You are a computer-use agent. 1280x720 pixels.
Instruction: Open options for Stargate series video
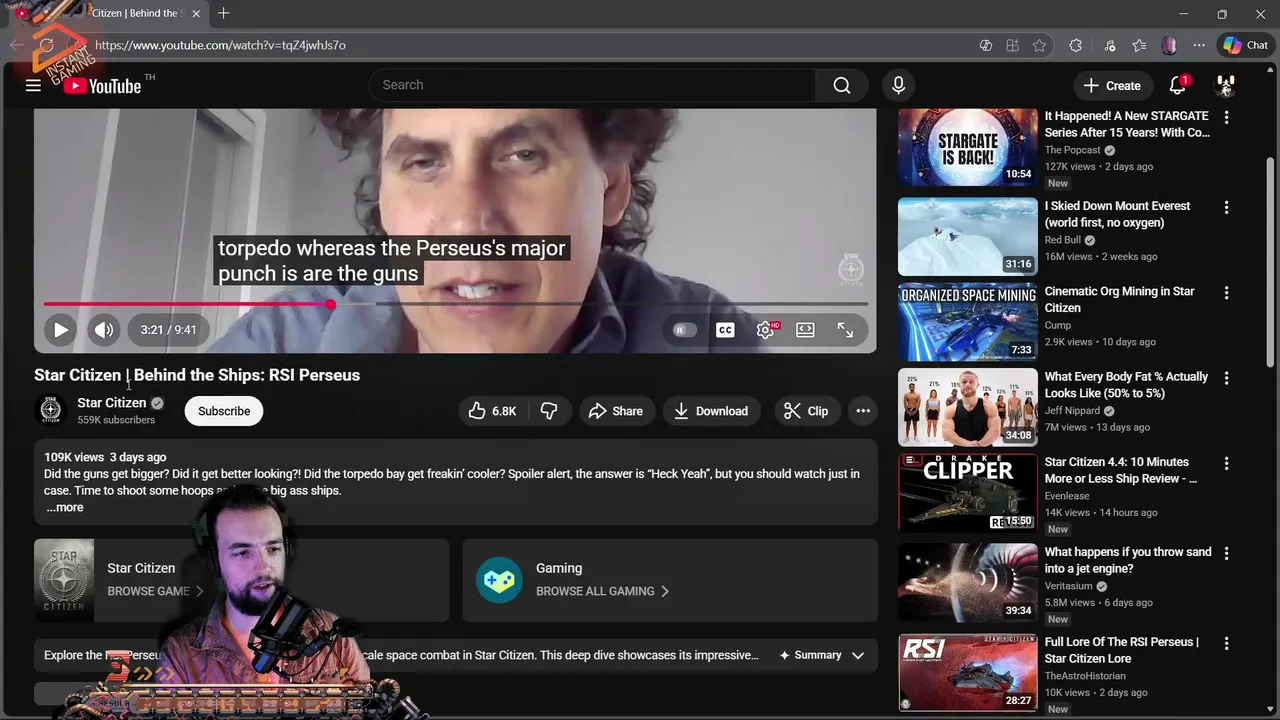[x=1226, y=118]
